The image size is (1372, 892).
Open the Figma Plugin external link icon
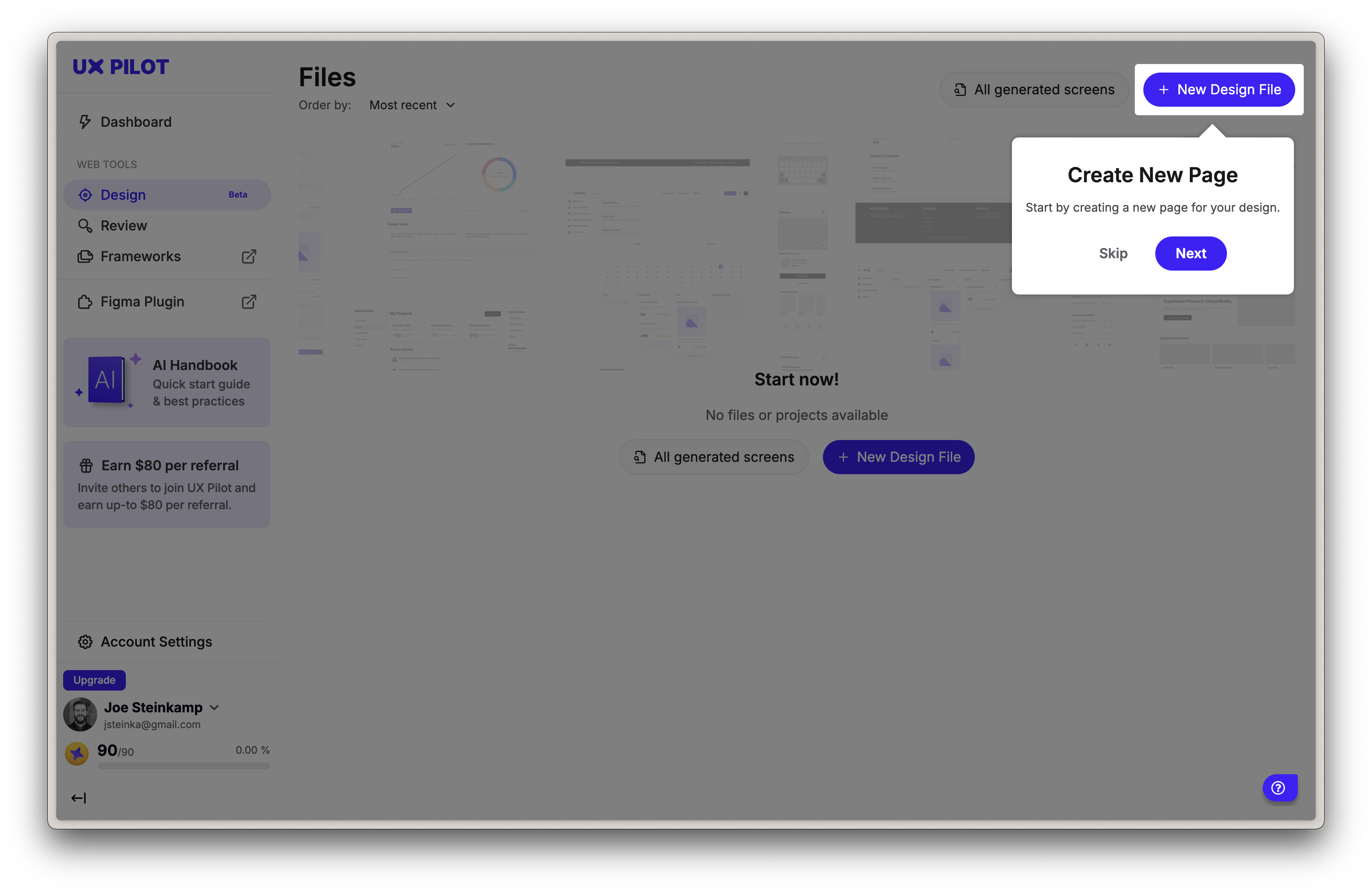pos(248,302)
